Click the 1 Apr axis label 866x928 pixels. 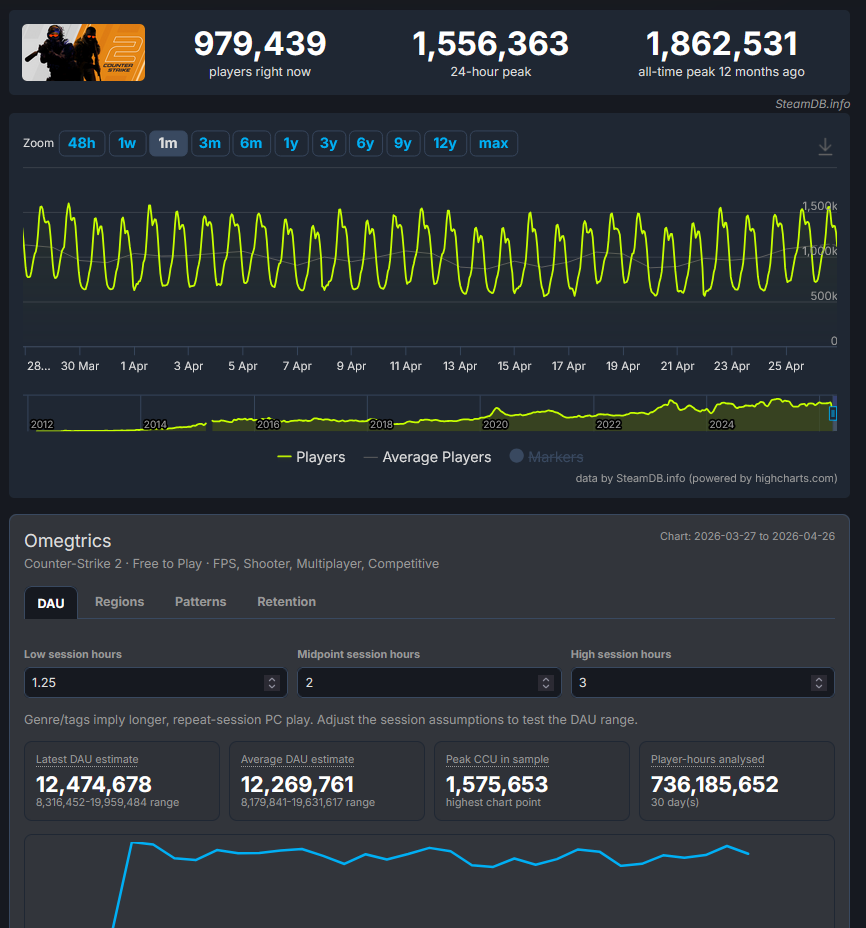134,366
